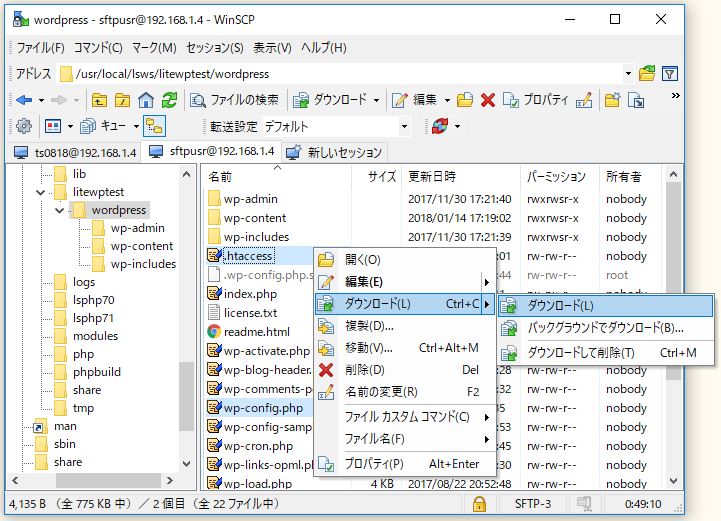Collapse the wordpress tree node

coord(59,211)
